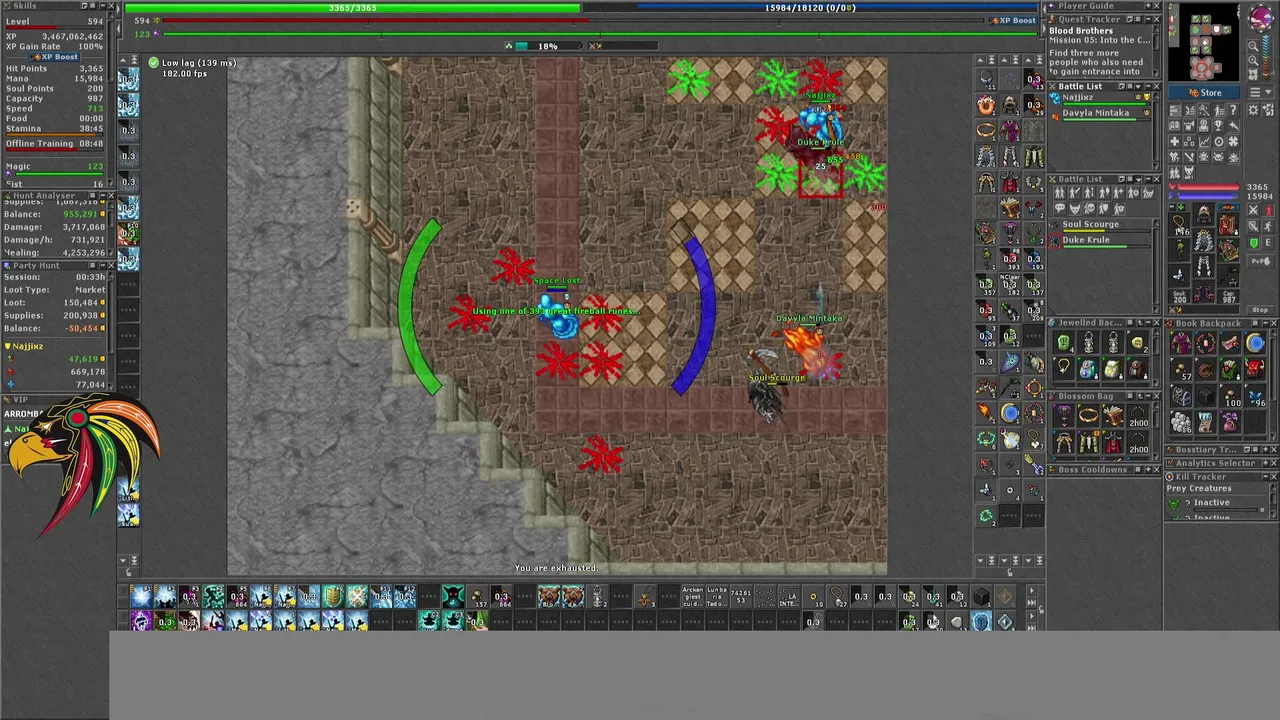
Task: Select the white stones stack of 6
Action: 1181,421
